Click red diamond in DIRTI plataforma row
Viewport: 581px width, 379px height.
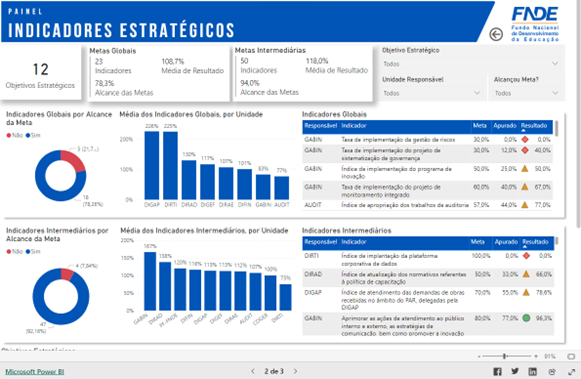tap(526, 256)
